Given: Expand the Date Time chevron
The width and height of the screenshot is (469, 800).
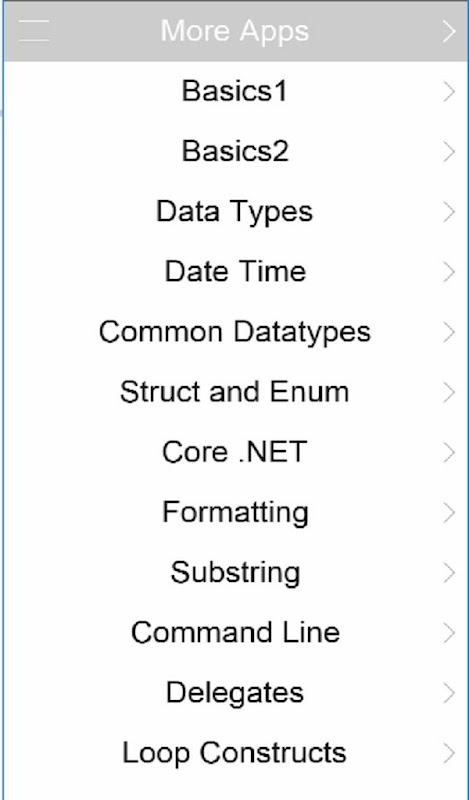Looking at the screenshot, I should 449,272.
